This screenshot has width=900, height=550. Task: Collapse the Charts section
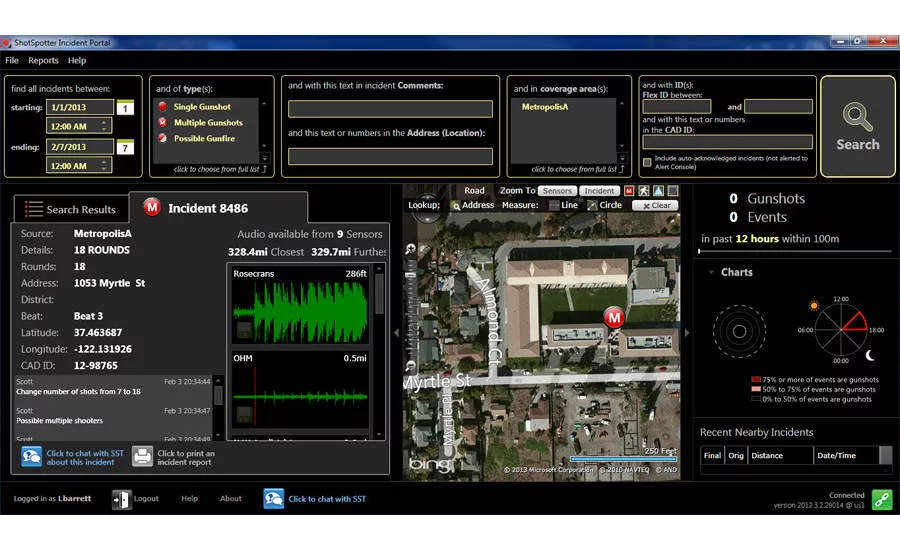(x=712, y=272)
